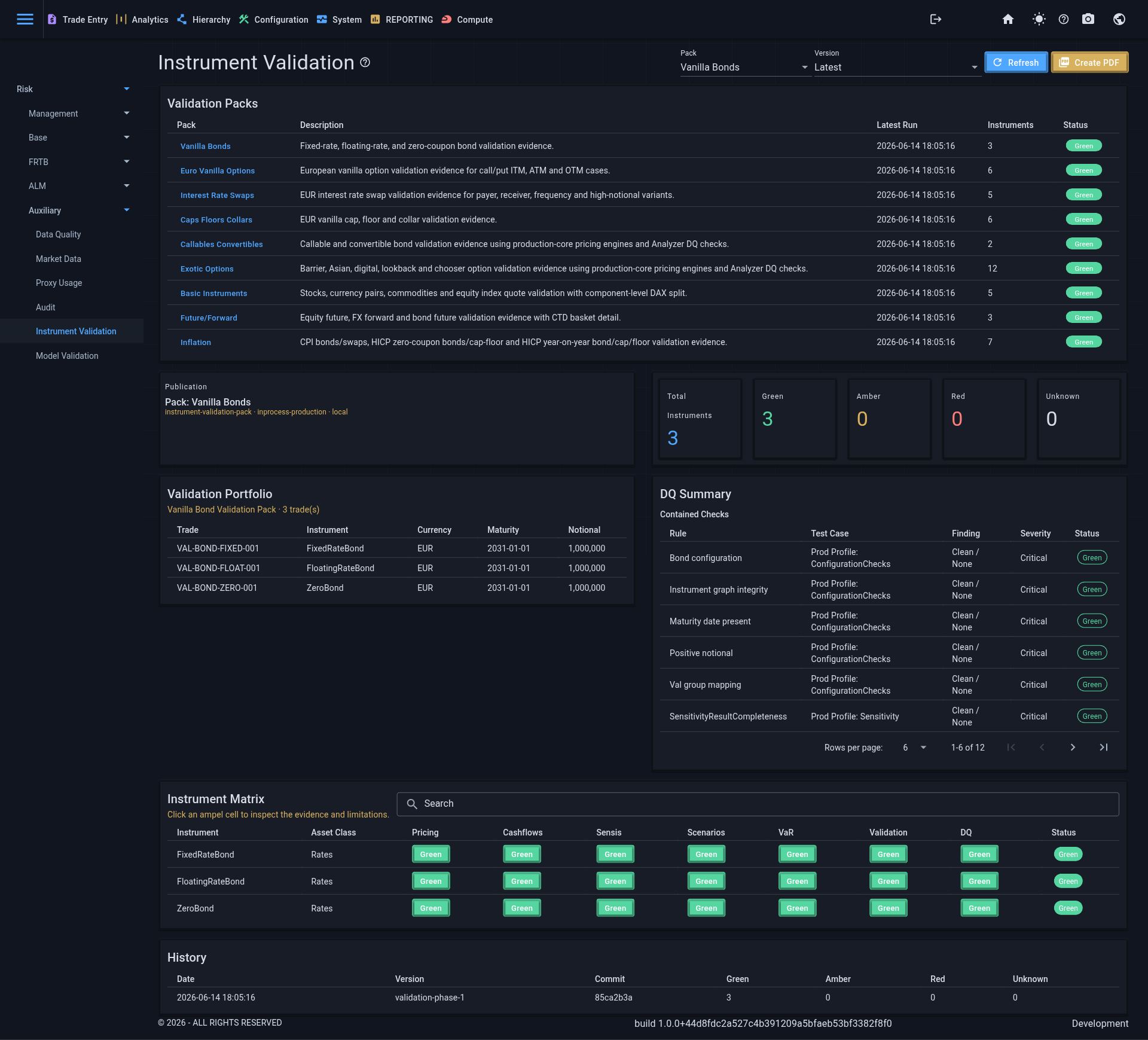The width and height of the screenshot is (1148, 1040).
Task: Click FixedRateBond Validation Green cell
Action: pos(889,855)
